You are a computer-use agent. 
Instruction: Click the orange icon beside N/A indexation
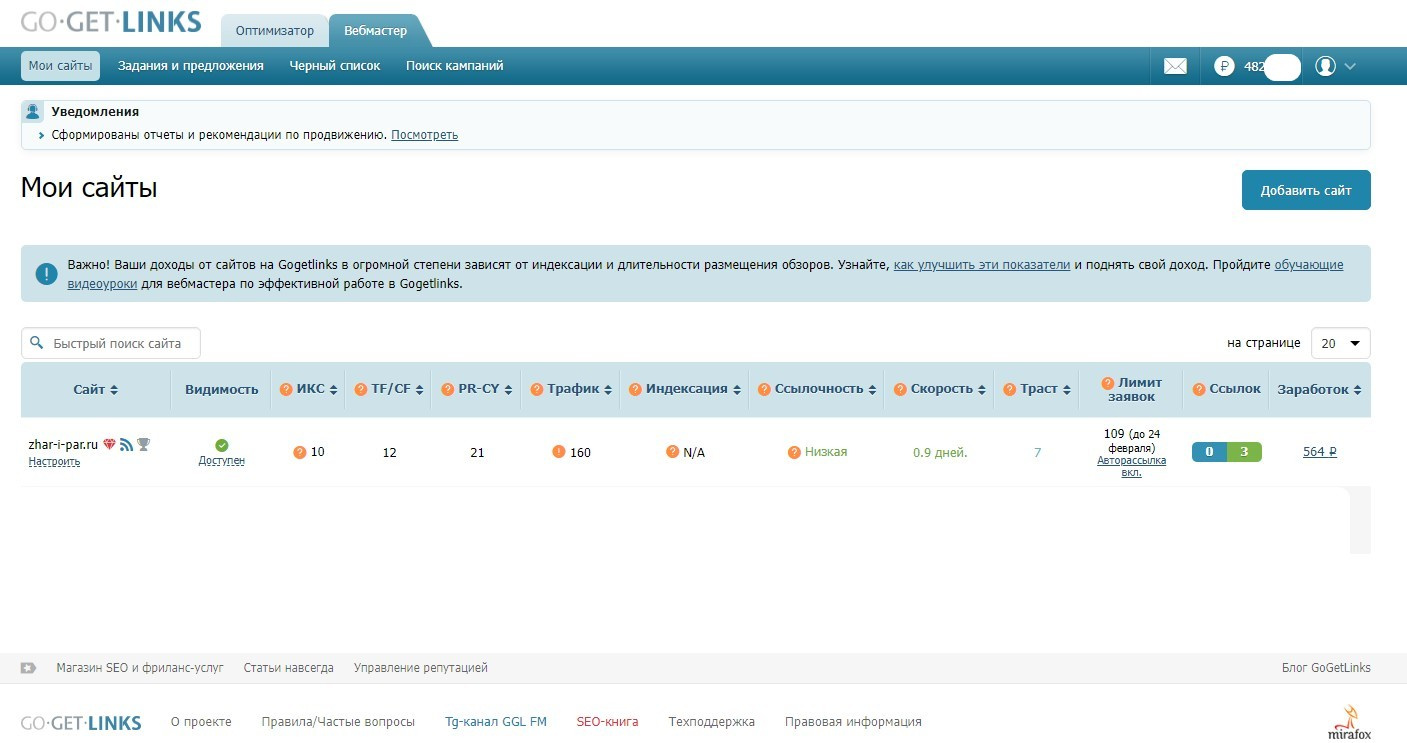point(673,452)
